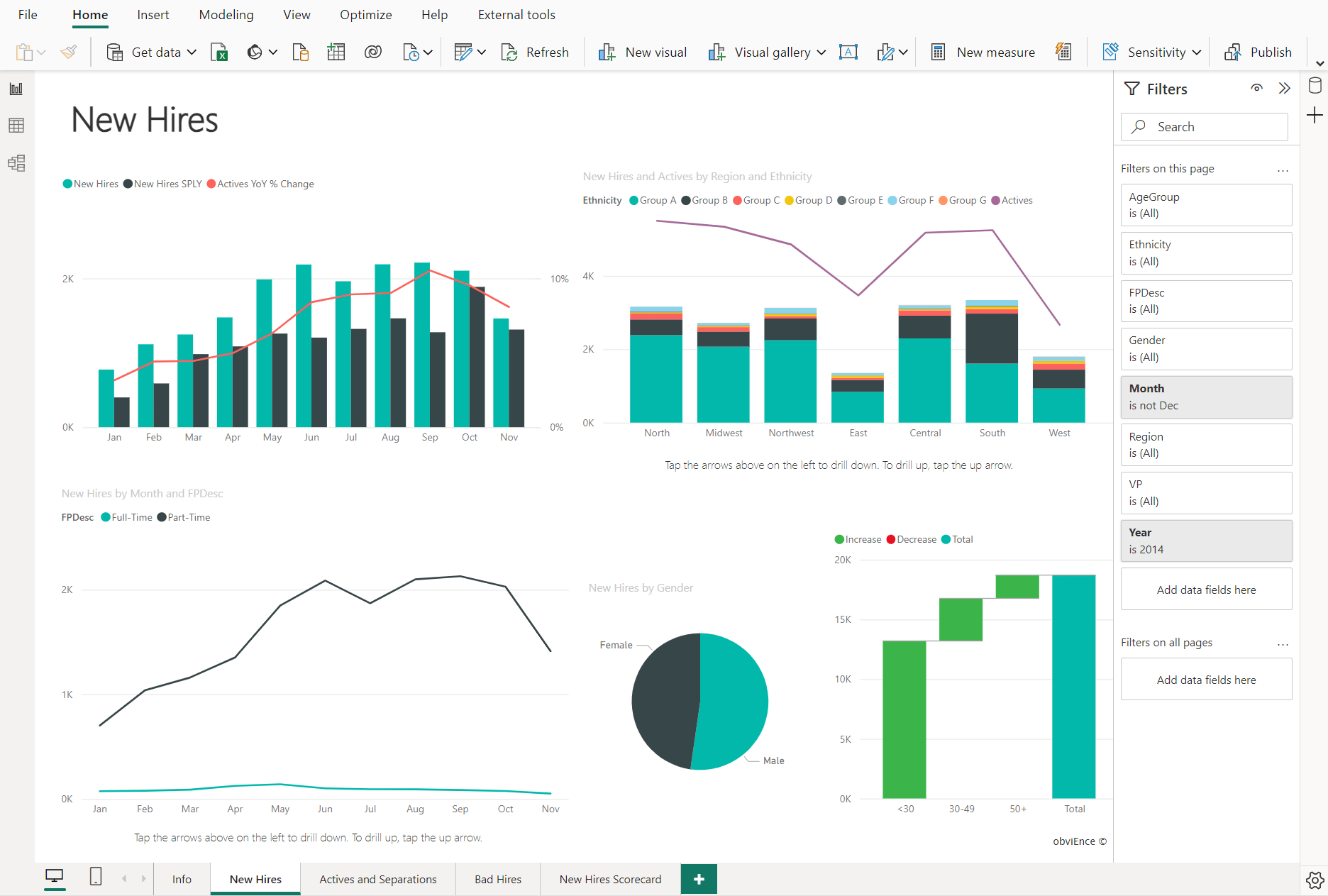Insert a text box

[849, 52]
